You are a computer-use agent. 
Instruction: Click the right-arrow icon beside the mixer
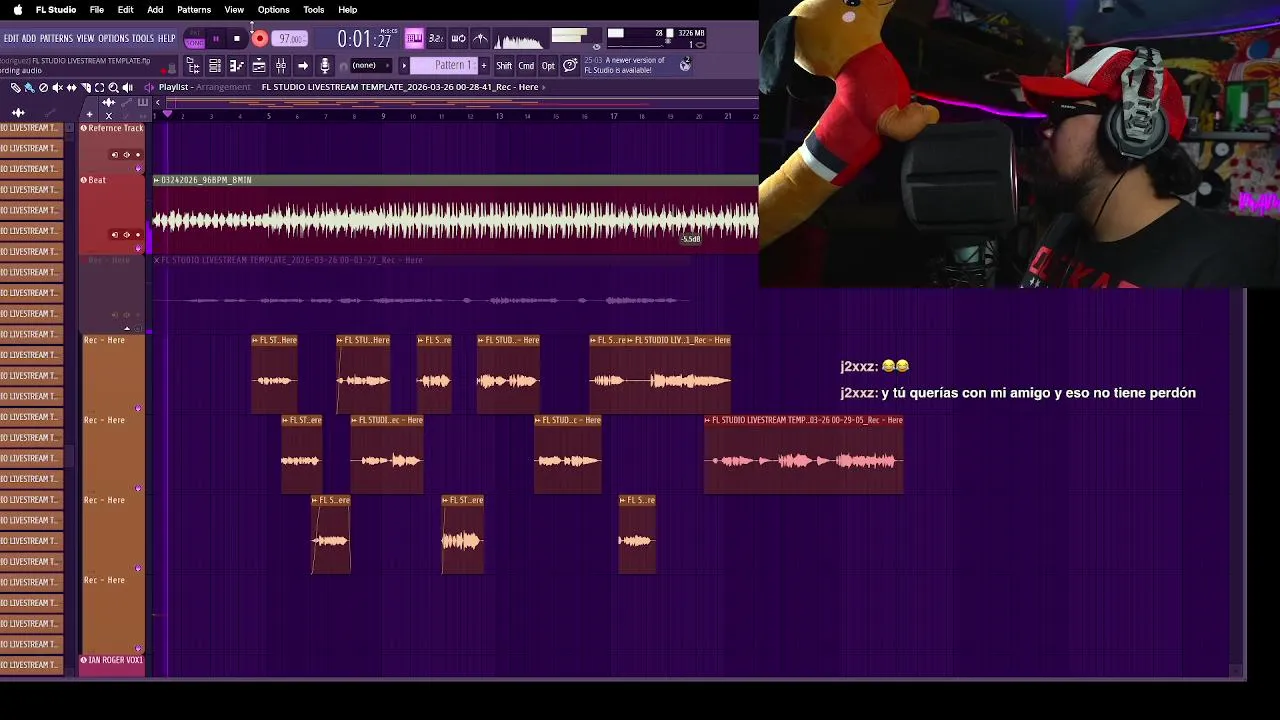click(303, 65)
